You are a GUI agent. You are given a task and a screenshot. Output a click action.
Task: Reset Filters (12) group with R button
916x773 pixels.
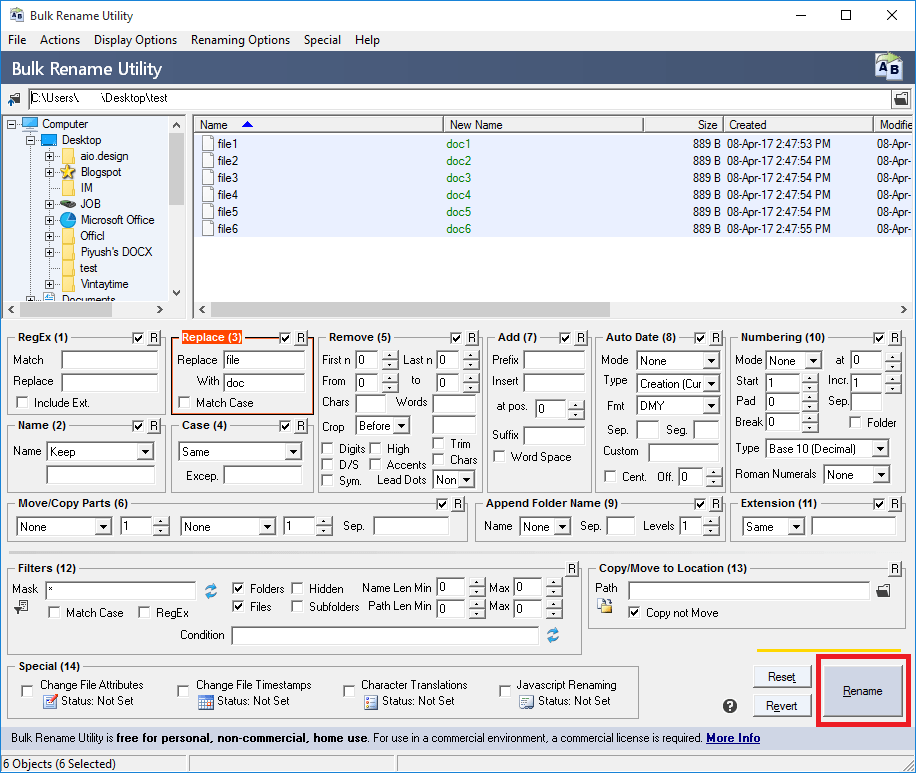point(572,569)
